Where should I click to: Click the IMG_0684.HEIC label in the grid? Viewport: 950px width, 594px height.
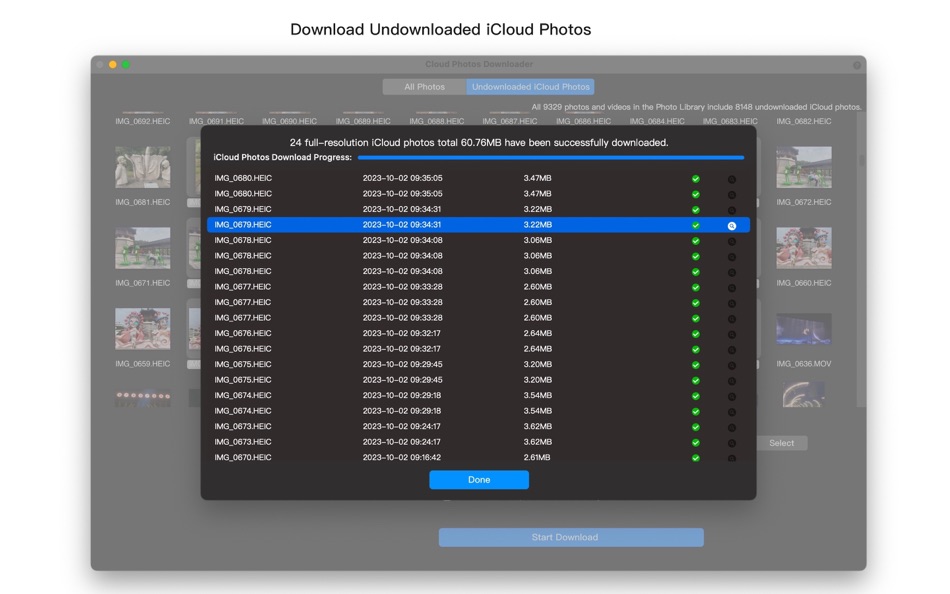pyautogui.click(x=657, y=121)
